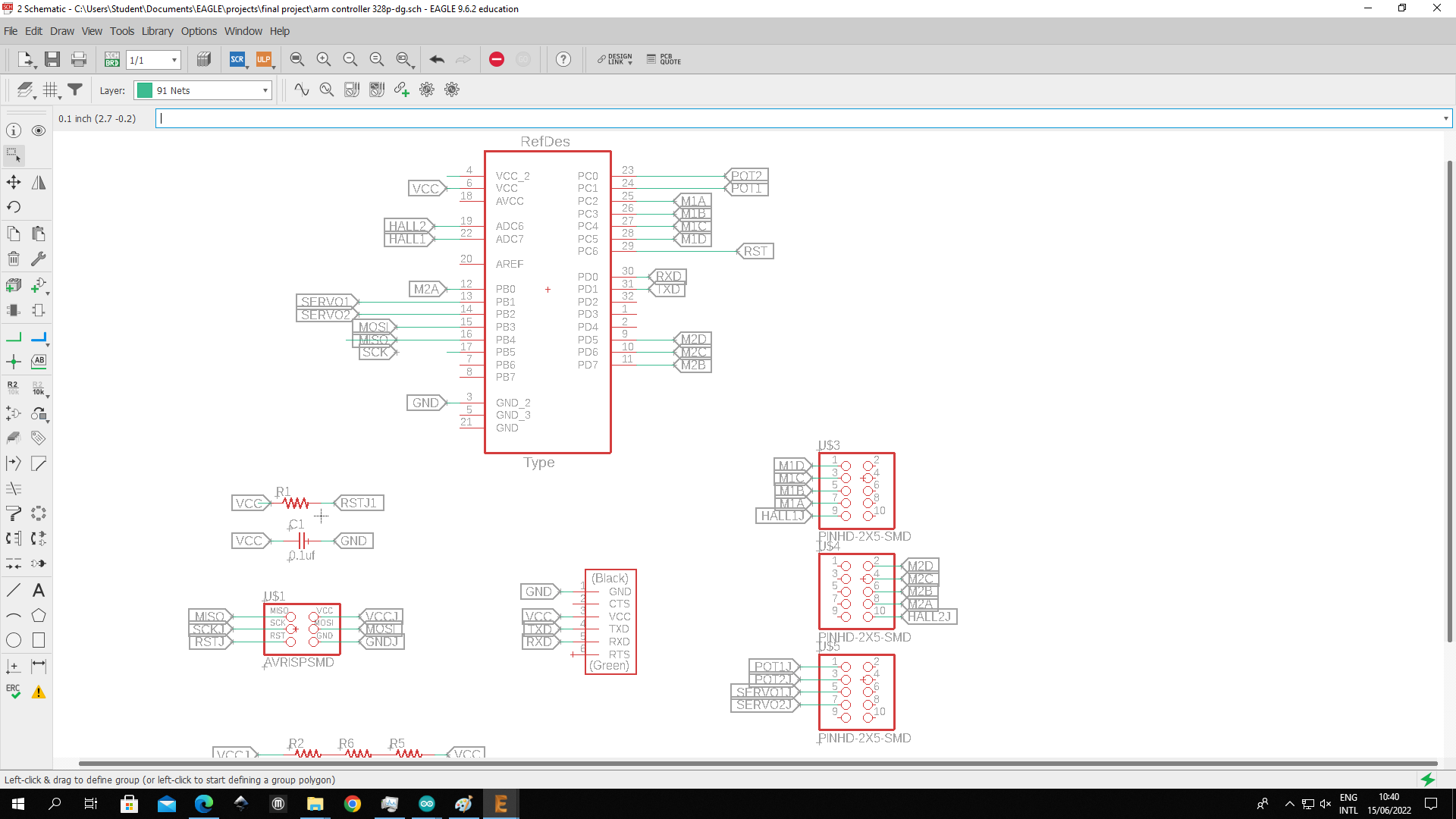Select the Line drawing tool
This screenshot has width=1456, height=819.
point(14,590)
